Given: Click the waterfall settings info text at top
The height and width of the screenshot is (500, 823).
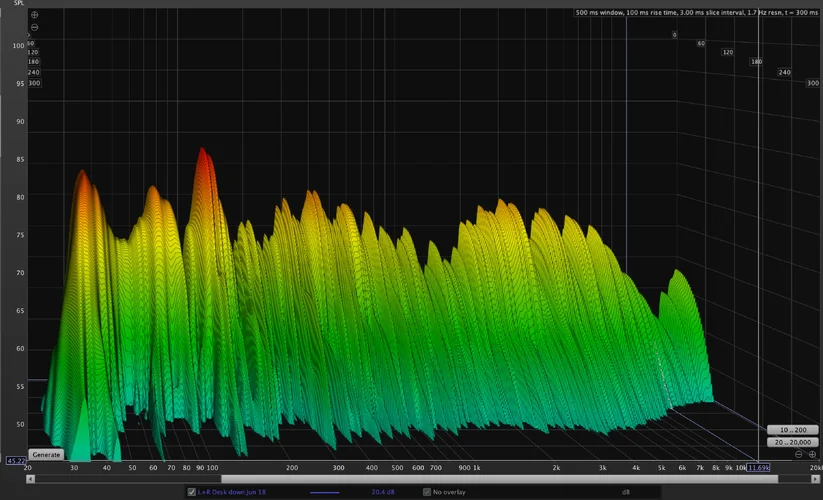Looking at the screenshot, I should click(x=697, y=13).
